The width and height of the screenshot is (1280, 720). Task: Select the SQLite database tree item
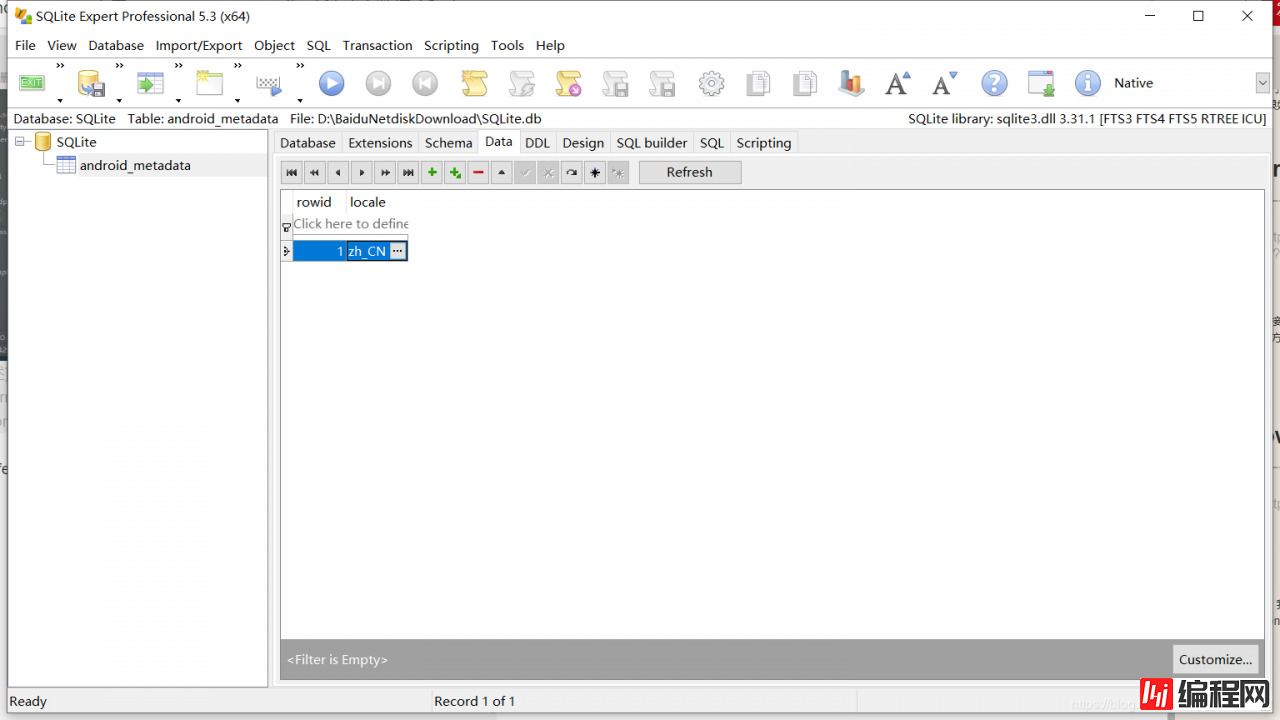pos(76,142)
